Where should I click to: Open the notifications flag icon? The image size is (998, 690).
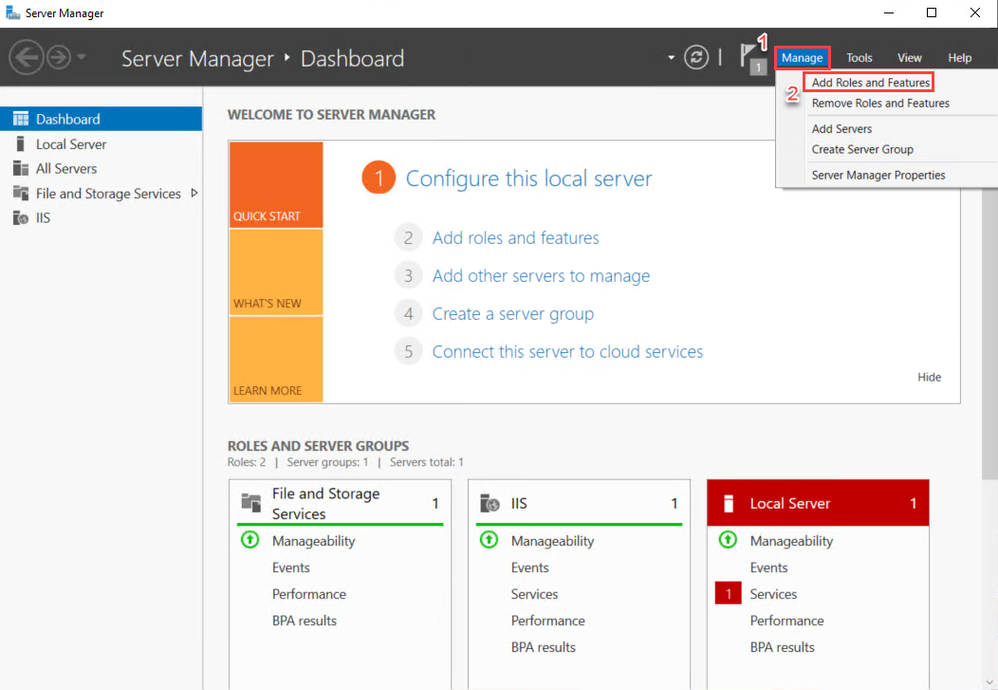[750, 57]
